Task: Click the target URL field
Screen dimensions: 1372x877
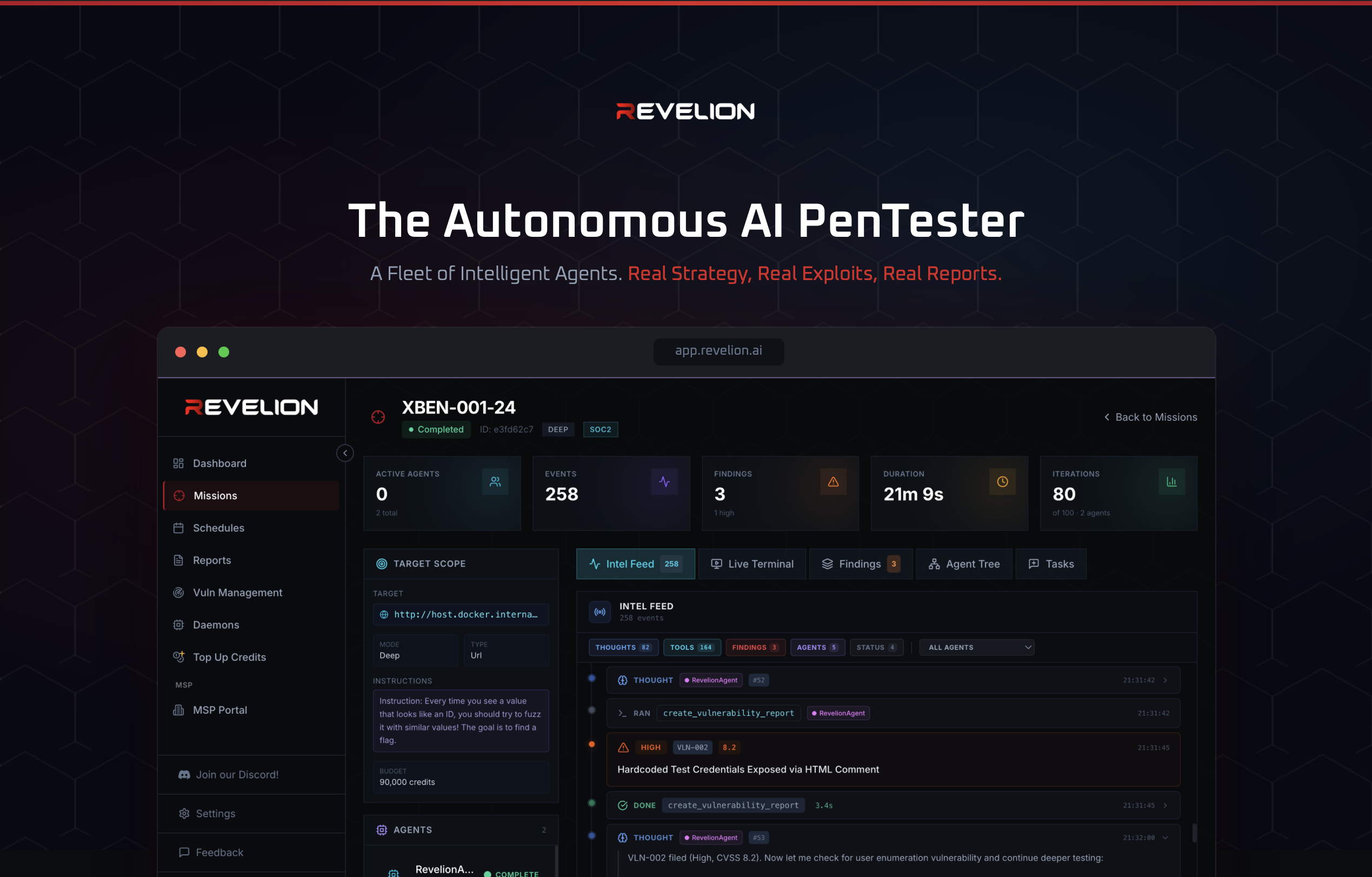Action: coord(461,614)
